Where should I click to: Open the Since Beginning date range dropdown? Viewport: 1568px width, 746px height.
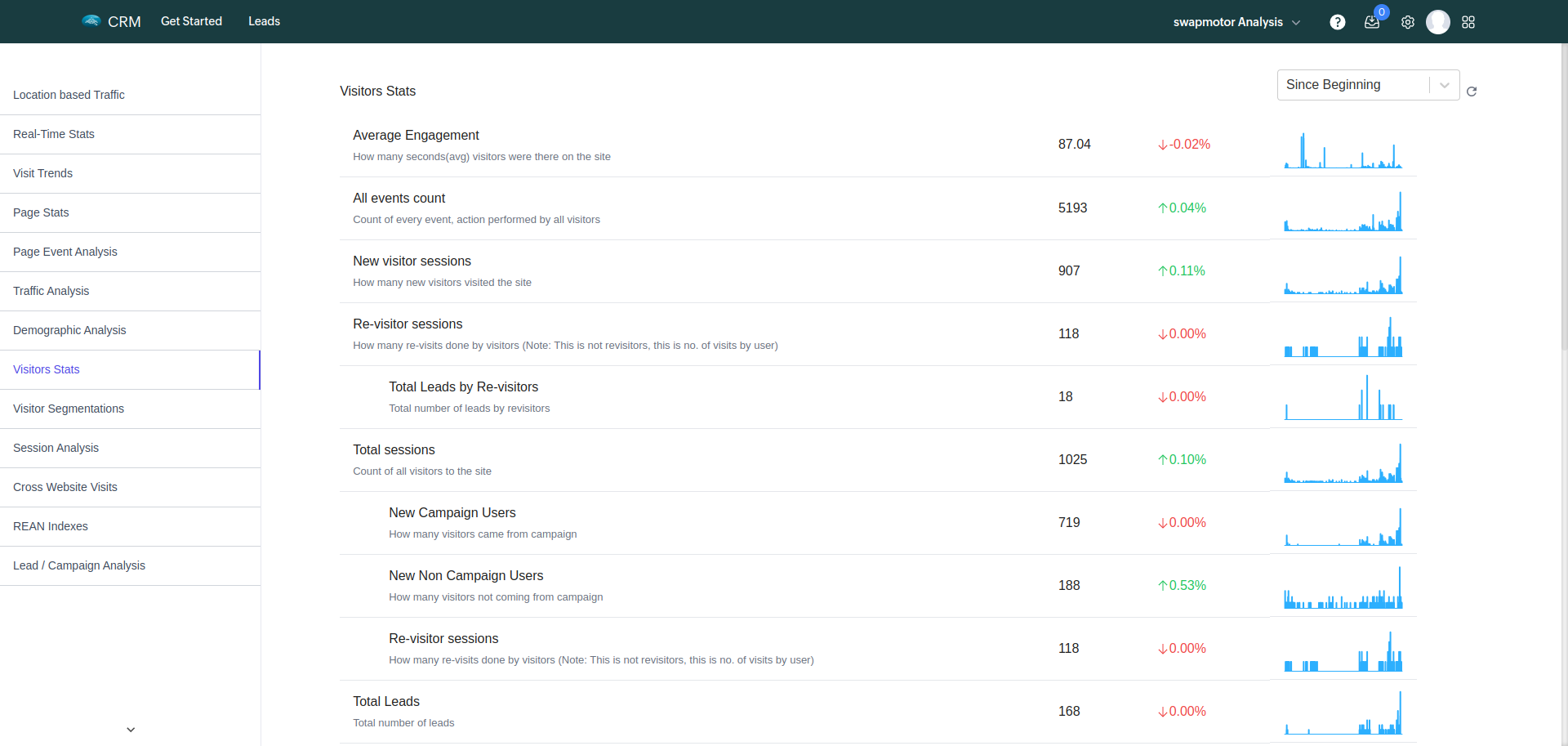[x=1368, y=85]
